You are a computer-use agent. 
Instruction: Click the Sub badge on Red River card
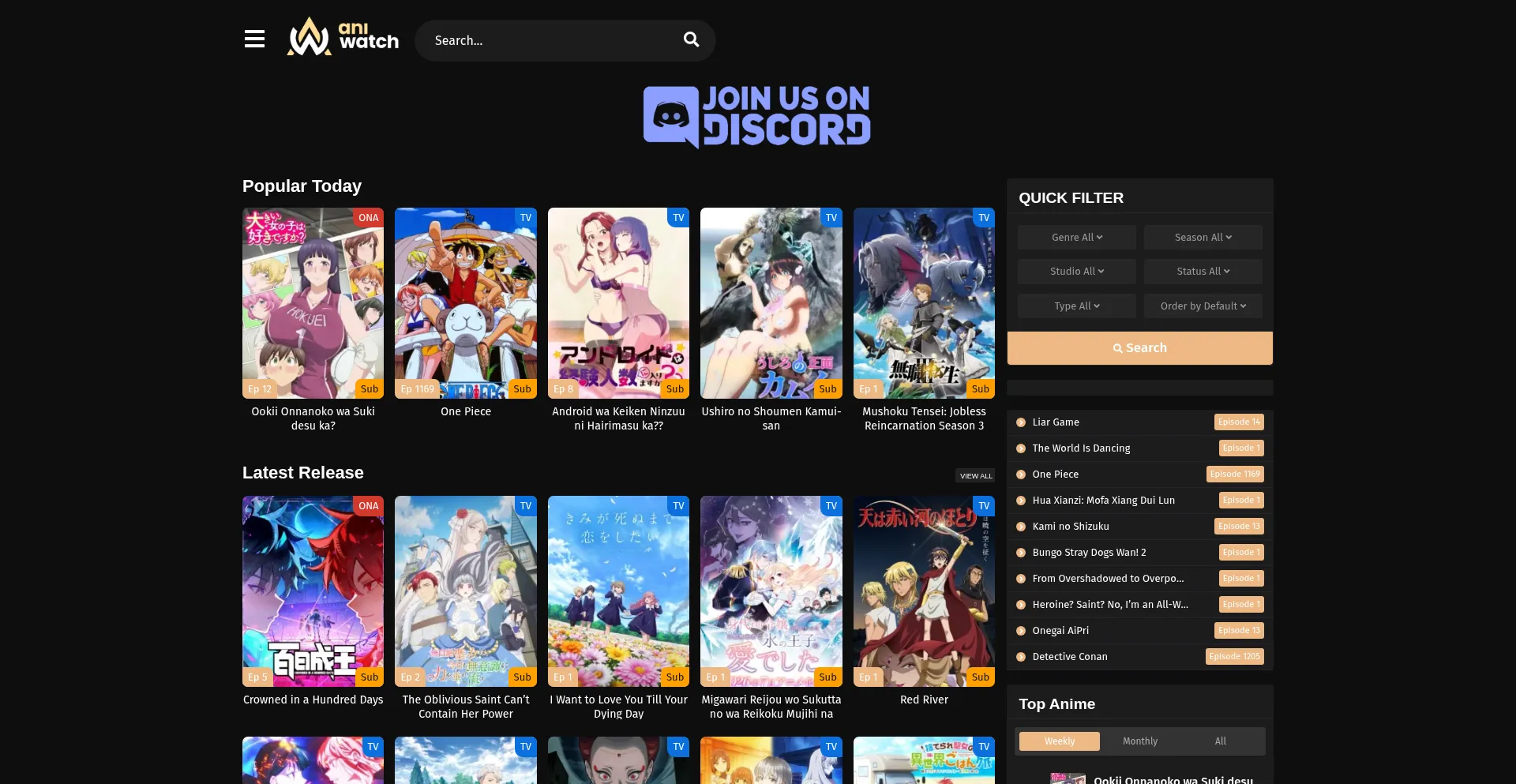pos(981,677)
